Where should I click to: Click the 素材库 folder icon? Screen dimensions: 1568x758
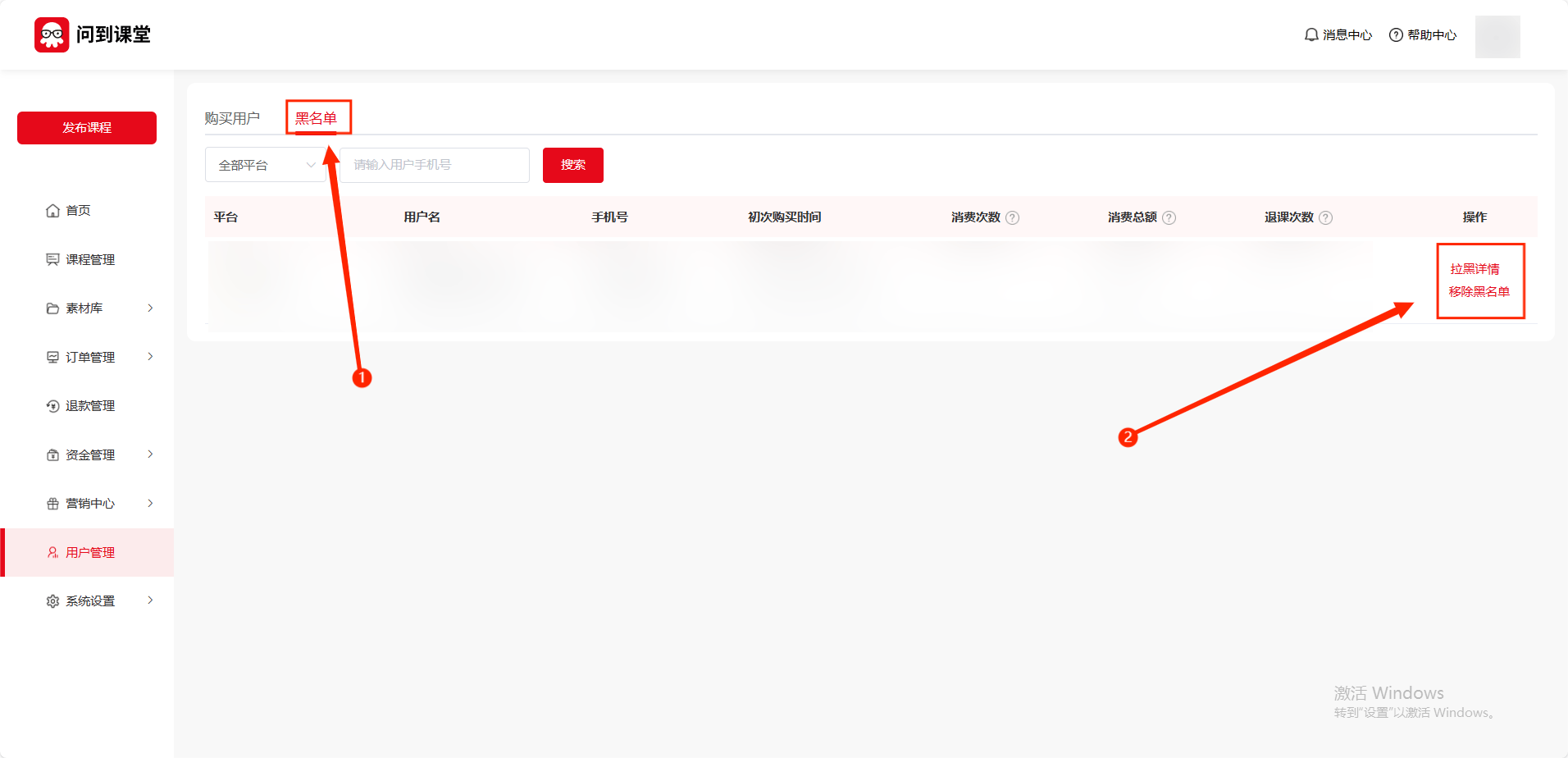53,308
